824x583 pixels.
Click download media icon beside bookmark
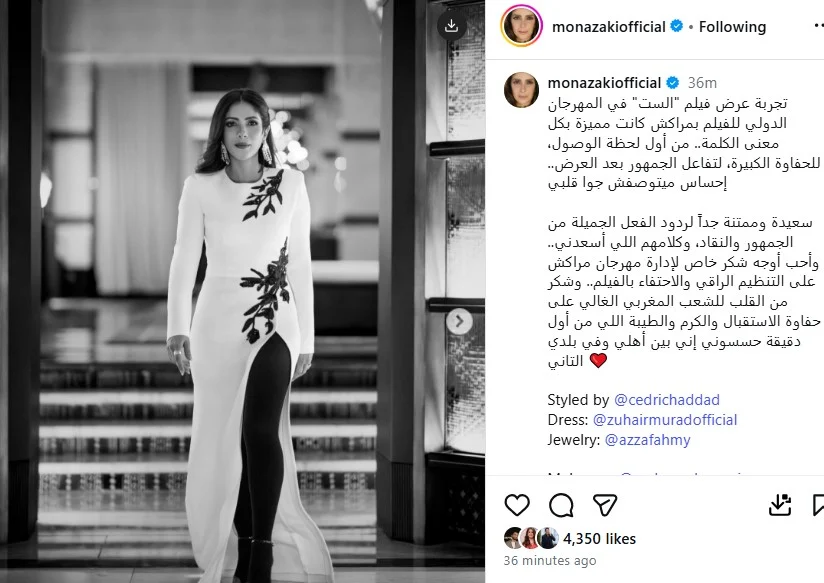pyautogui.click(x=780, y=505)
